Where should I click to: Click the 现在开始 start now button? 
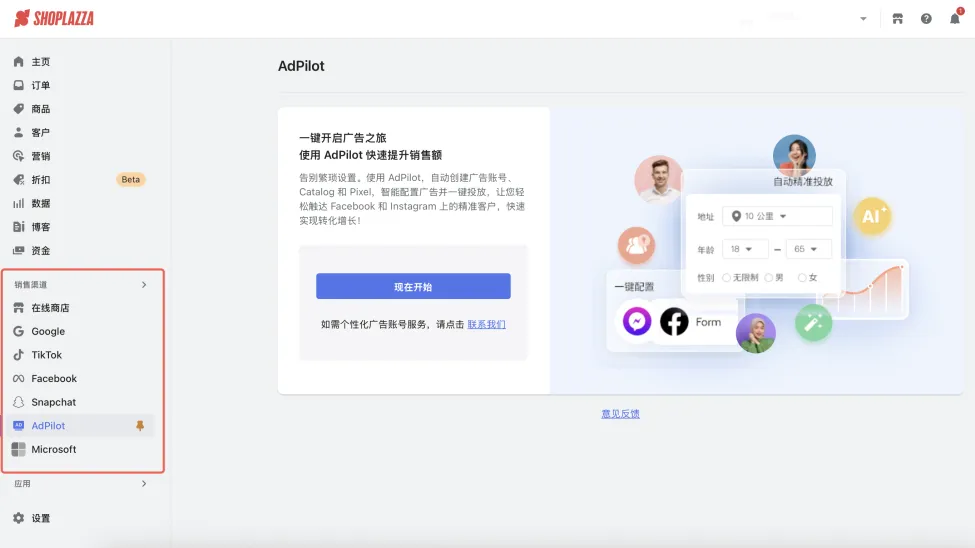(413, 286)
